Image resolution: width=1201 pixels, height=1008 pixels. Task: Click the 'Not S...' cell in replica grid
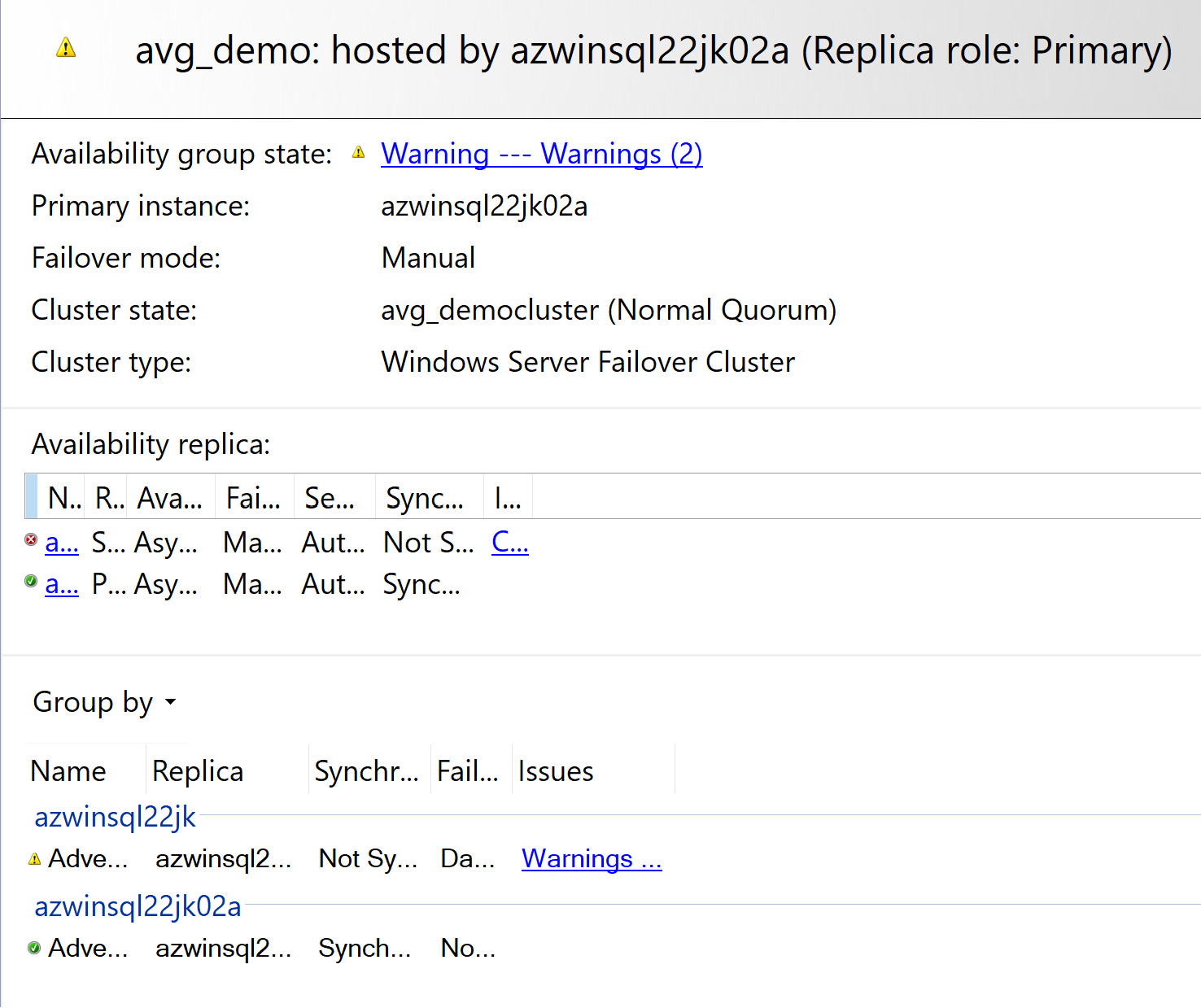tap(429, 543)
